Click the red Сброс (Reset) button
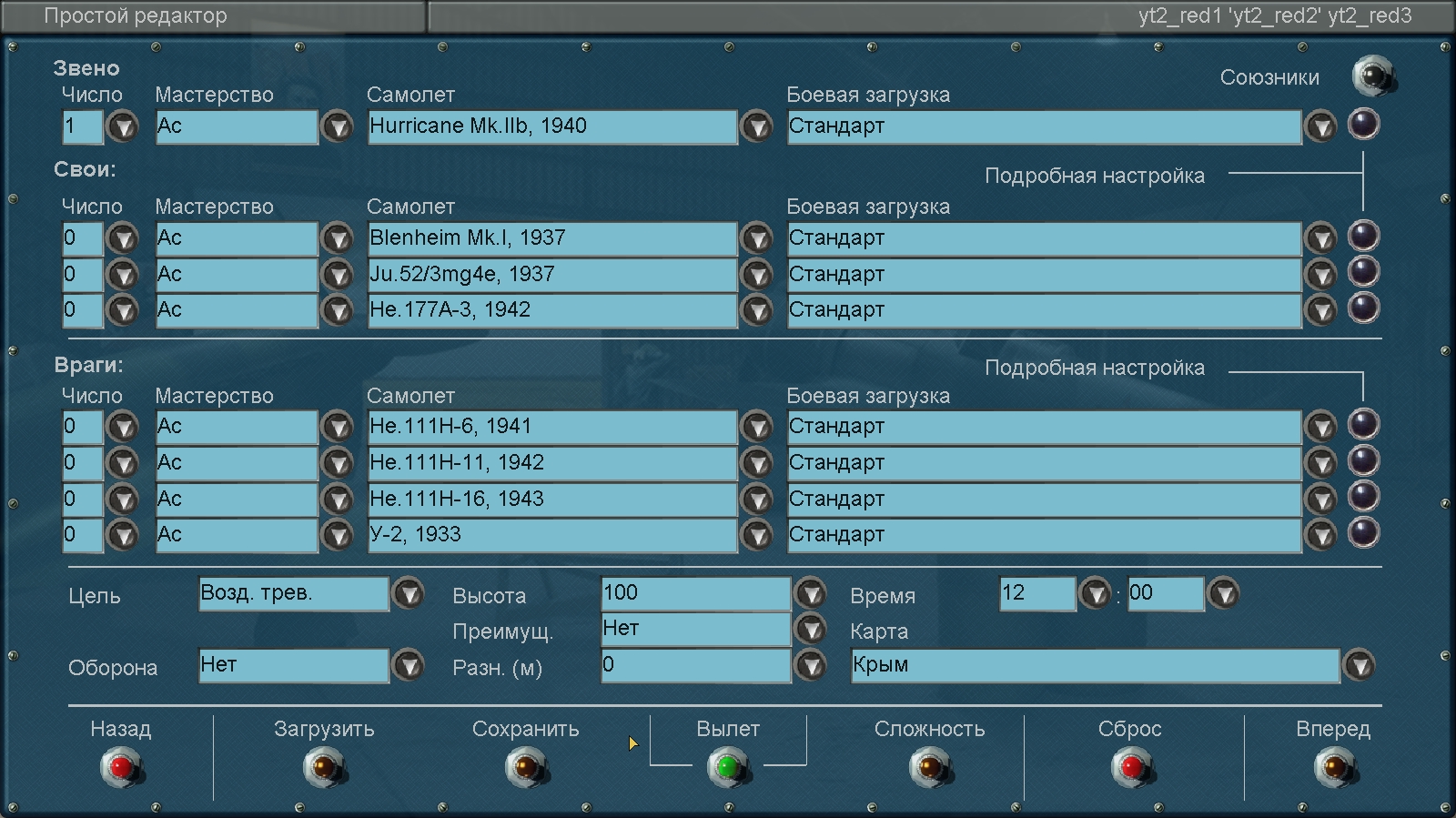 coord(1131,768)
